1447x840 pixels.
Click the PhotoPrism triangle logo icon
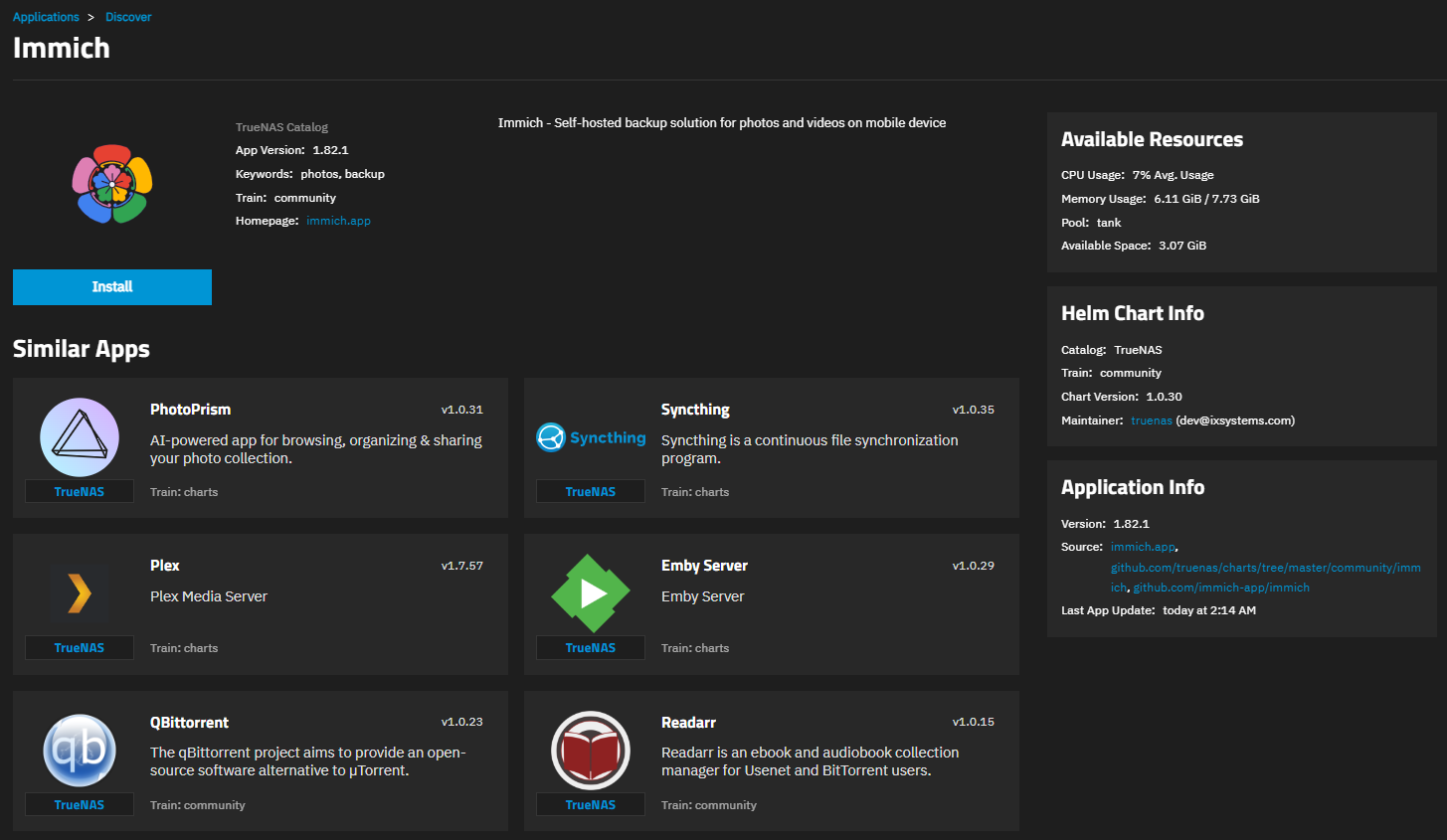(x=80, y=437)
